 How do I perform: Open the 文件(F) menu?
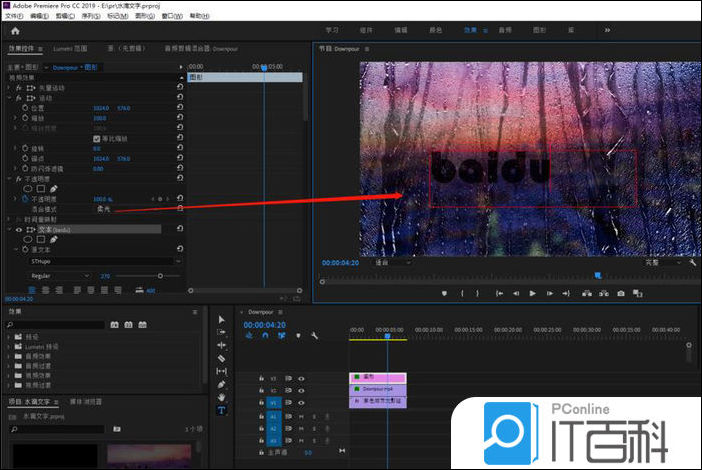[x=13, y=16]
